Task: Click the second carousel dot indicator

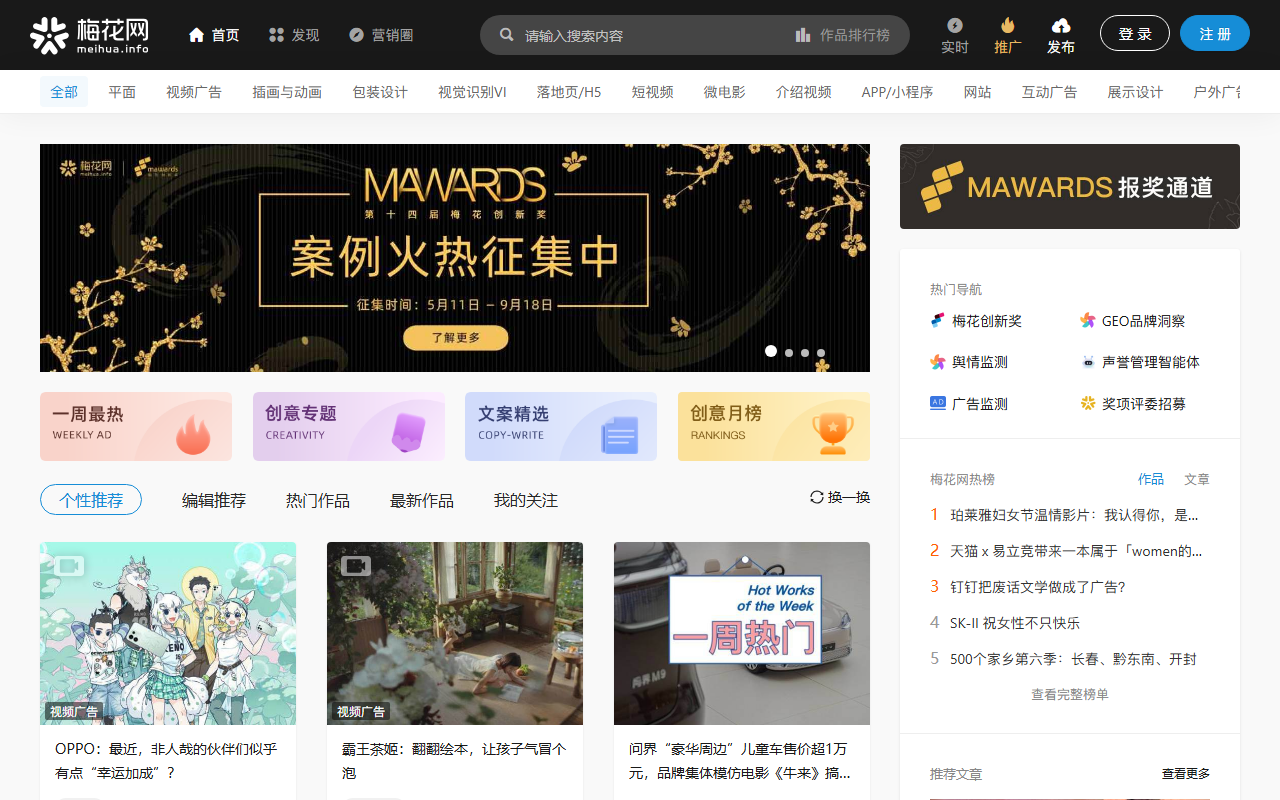Action: tap(789, 352)
